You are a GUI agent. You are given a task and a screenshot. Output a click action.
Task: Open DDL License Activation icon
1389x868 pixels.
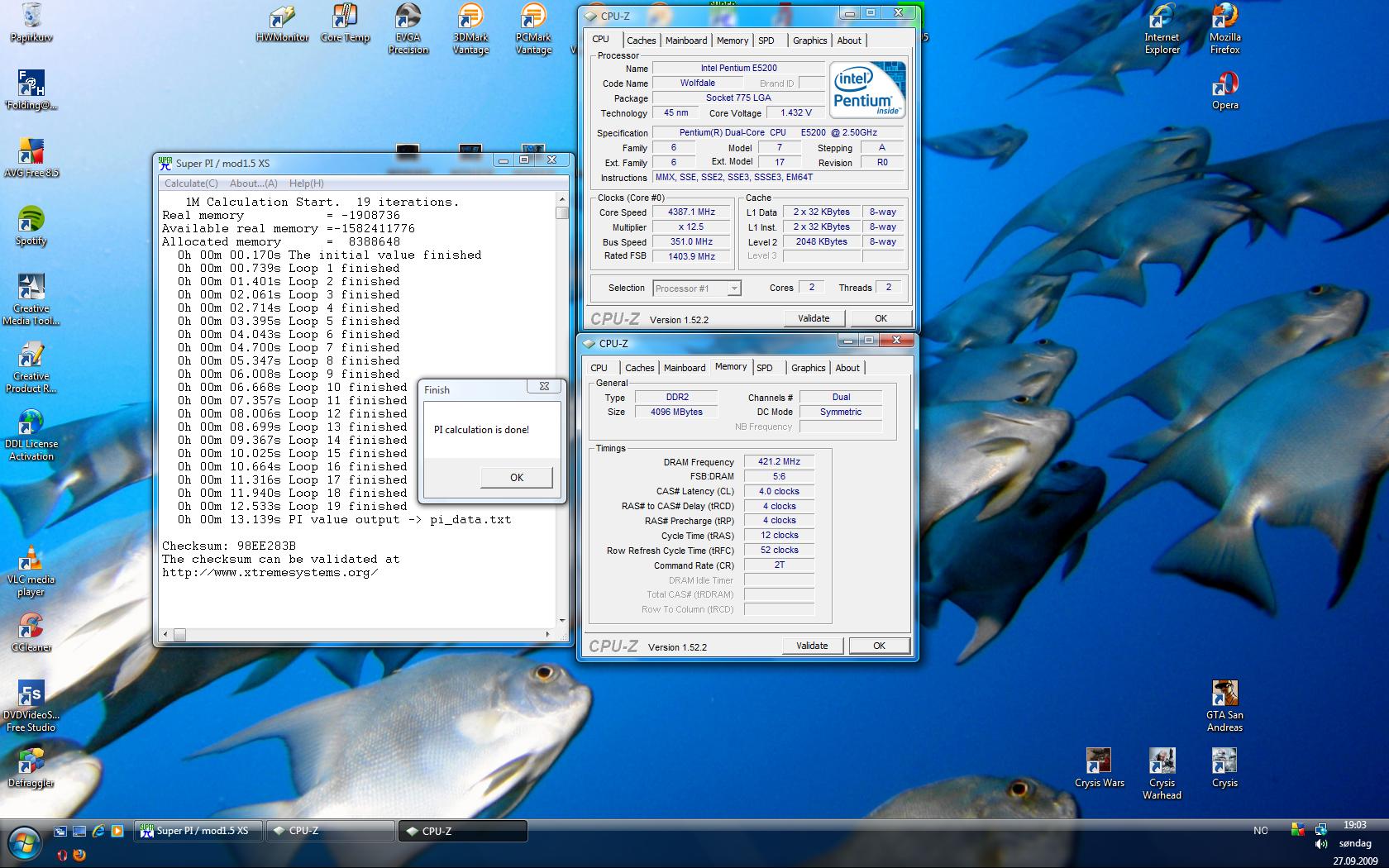[x=31, y=435]
